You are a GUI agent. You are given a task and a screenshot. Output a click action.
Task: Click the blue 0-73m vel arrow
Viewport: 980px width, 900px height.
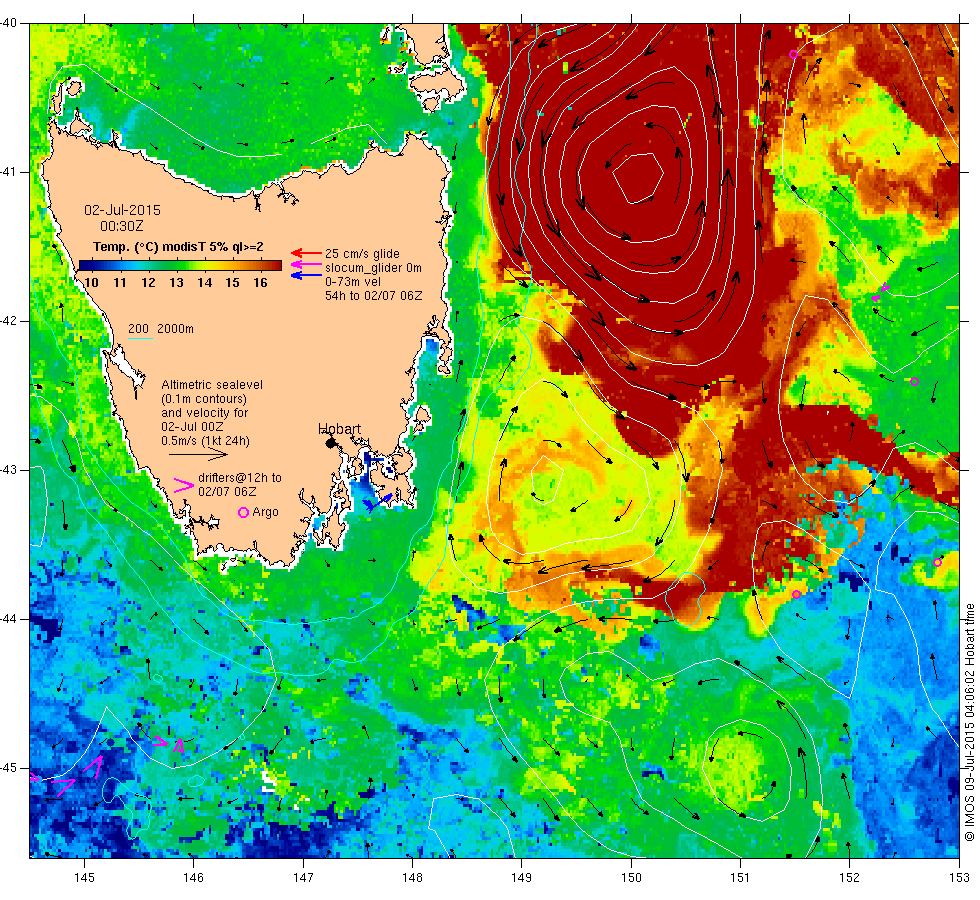click(x=306, y=275)
